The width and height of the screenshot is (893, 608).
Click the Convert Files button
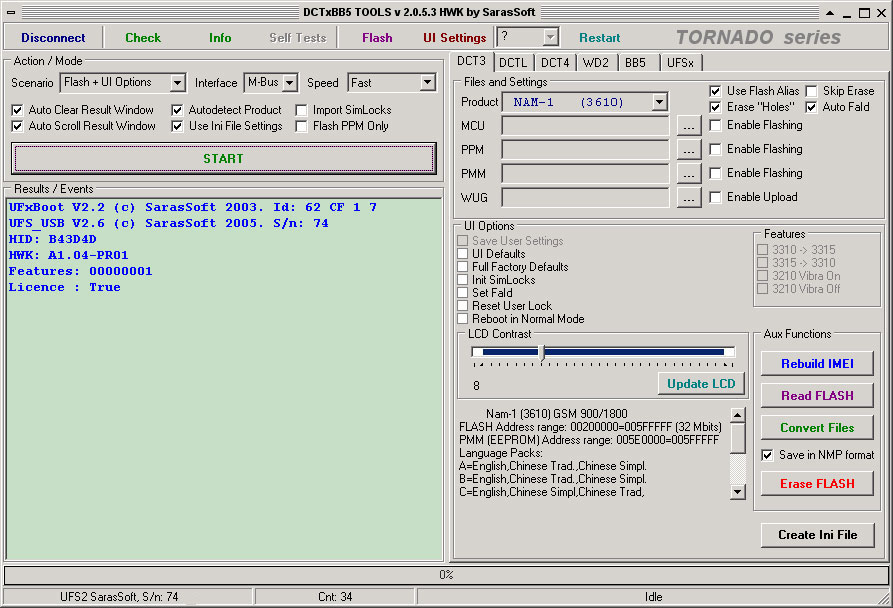[817, 427]
